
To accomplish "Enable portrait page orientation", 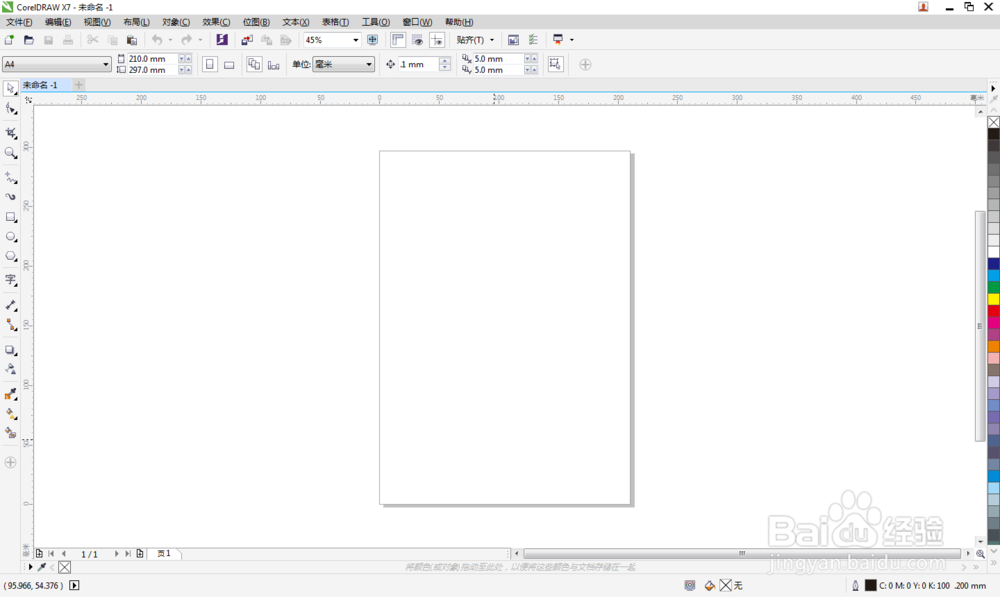I will [209, 64].
